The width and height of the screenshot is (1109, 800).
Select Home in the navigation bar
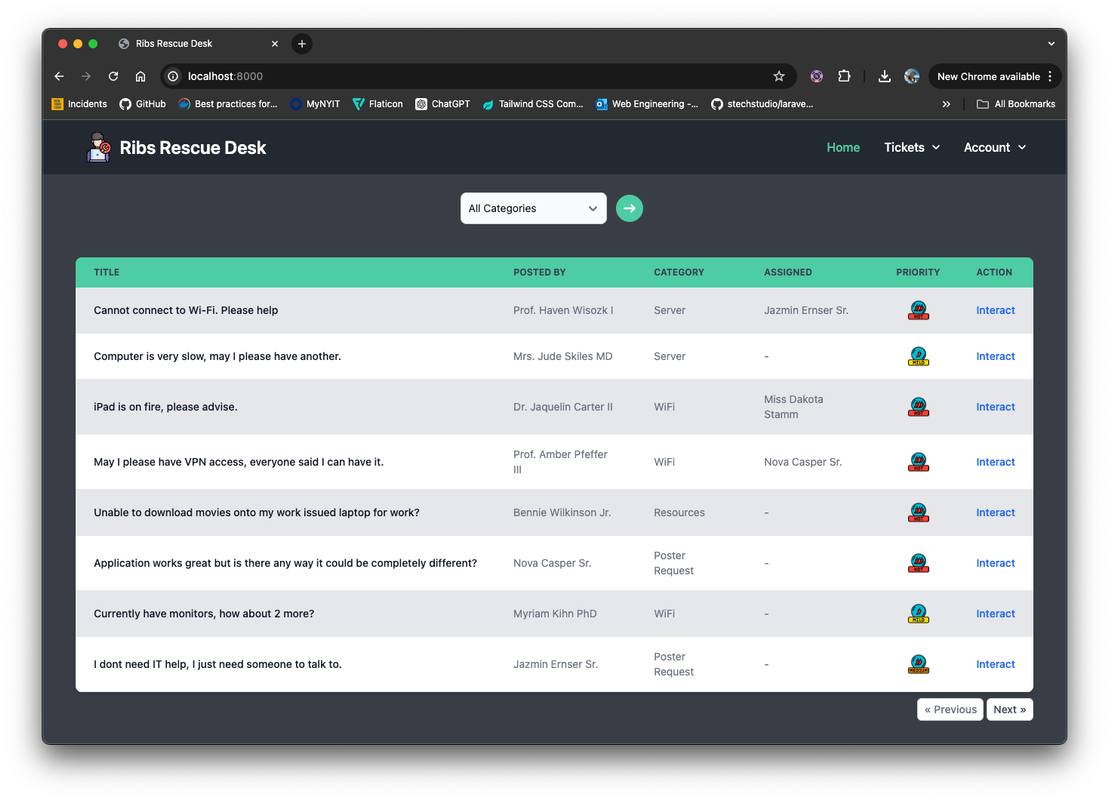(x=843, y=147)
